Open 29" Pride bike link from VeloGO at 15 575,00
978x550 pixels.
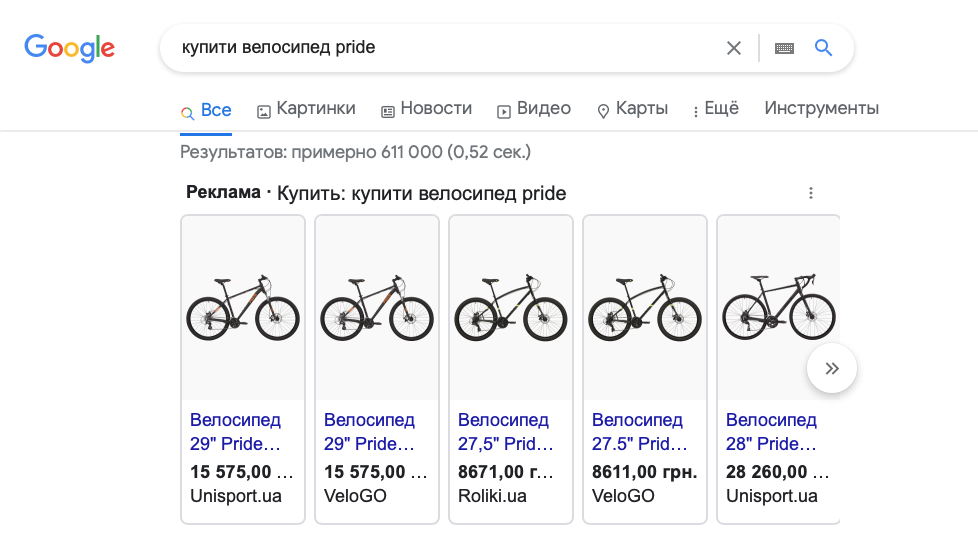(369, 432)
